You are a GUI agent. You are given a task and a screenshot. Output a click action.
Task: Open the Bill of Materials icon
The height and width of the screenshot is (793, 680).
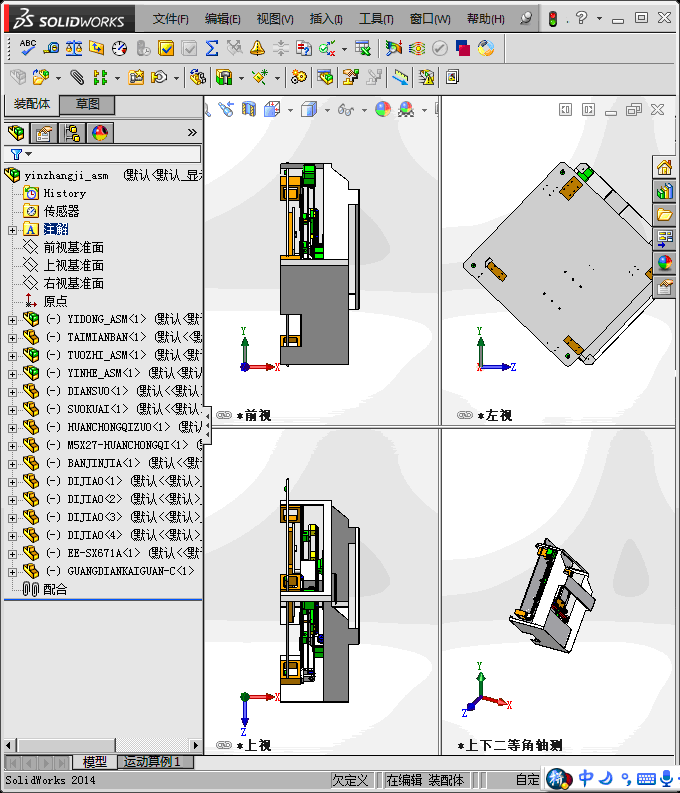pos(325,77)
